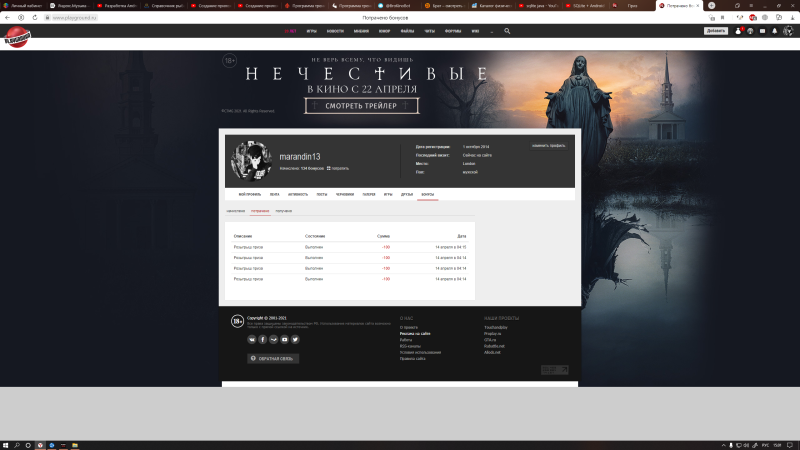Open the ВИКИ item in top navigation
This screenshot has height=450, width=800.
[x=475, y=31]
